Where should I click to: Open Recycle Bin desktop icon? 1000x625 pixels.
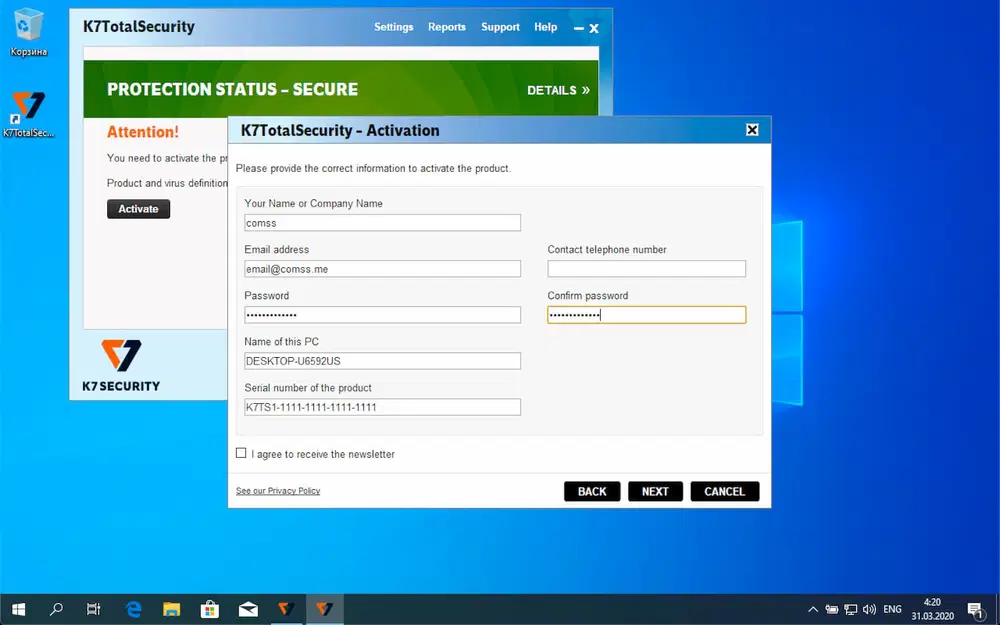(x=28, y=32)
